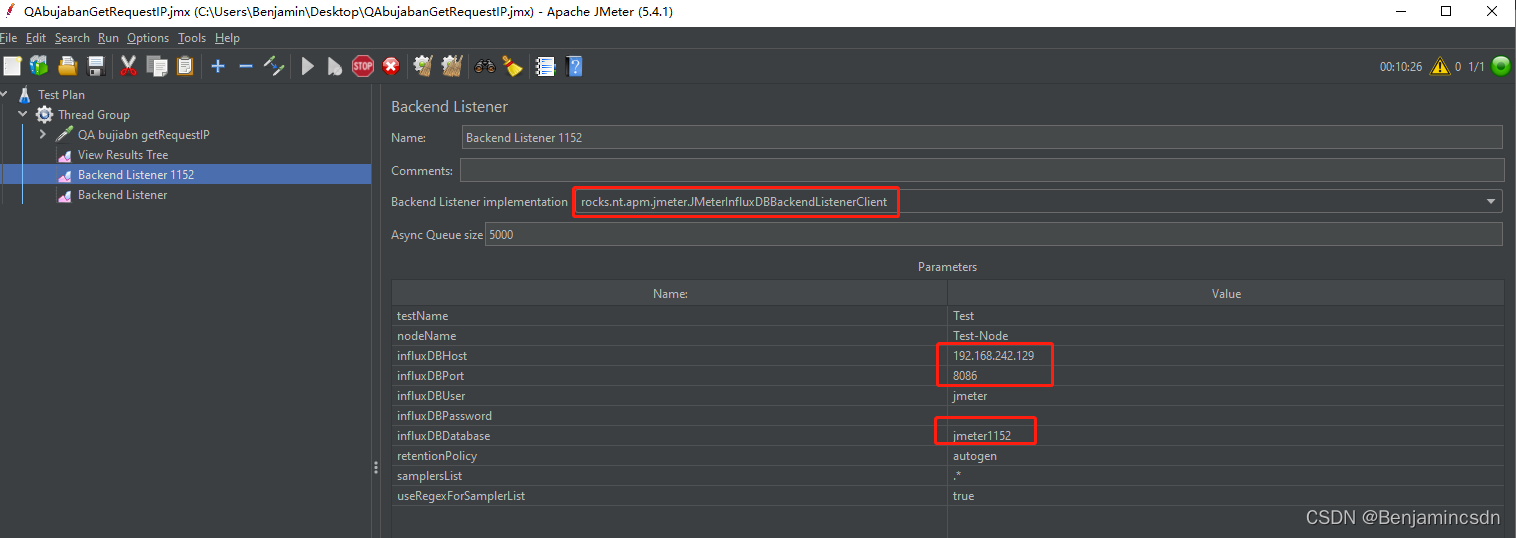Reset search with yellow broom icon

coord(513,66)
